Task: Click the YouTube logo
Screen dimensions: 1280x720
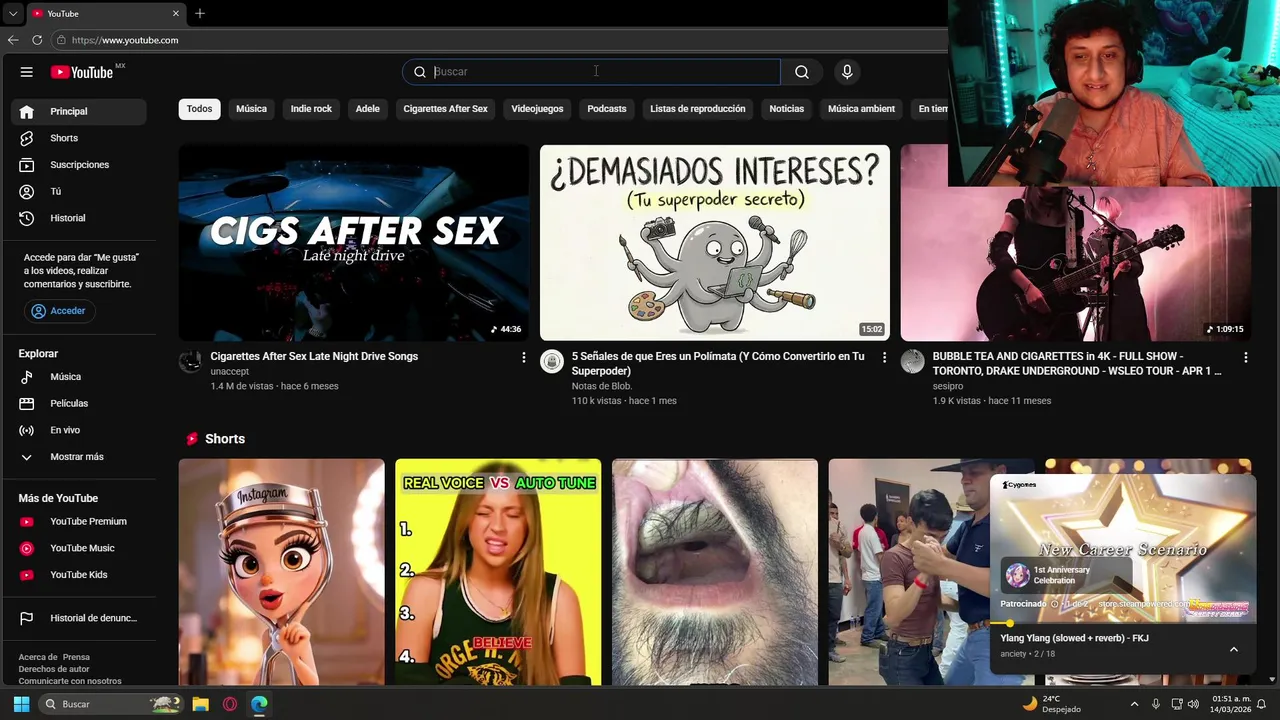Action: (x=82, y=72)
